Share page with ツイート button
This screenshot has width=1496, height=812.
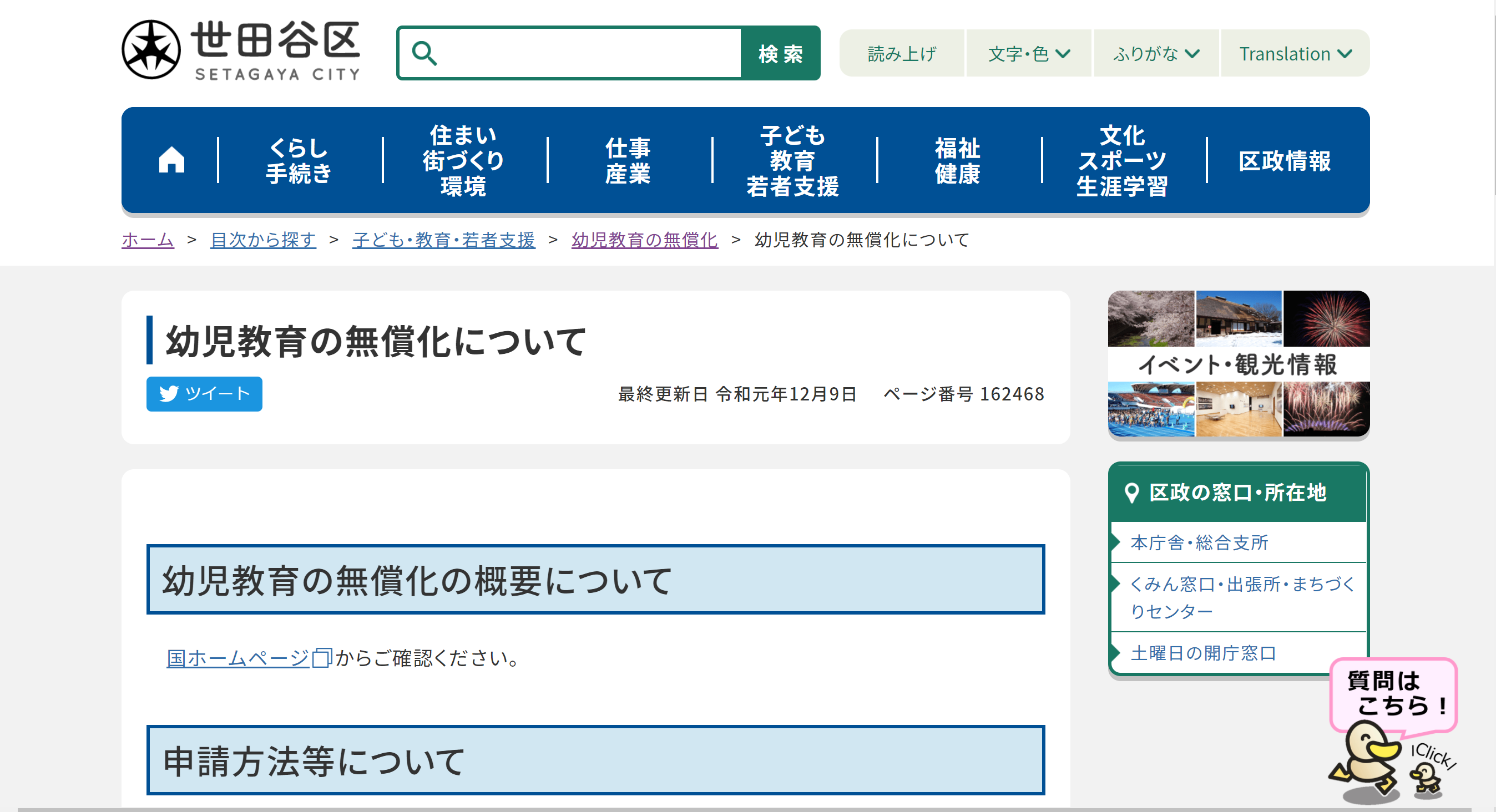204,394
